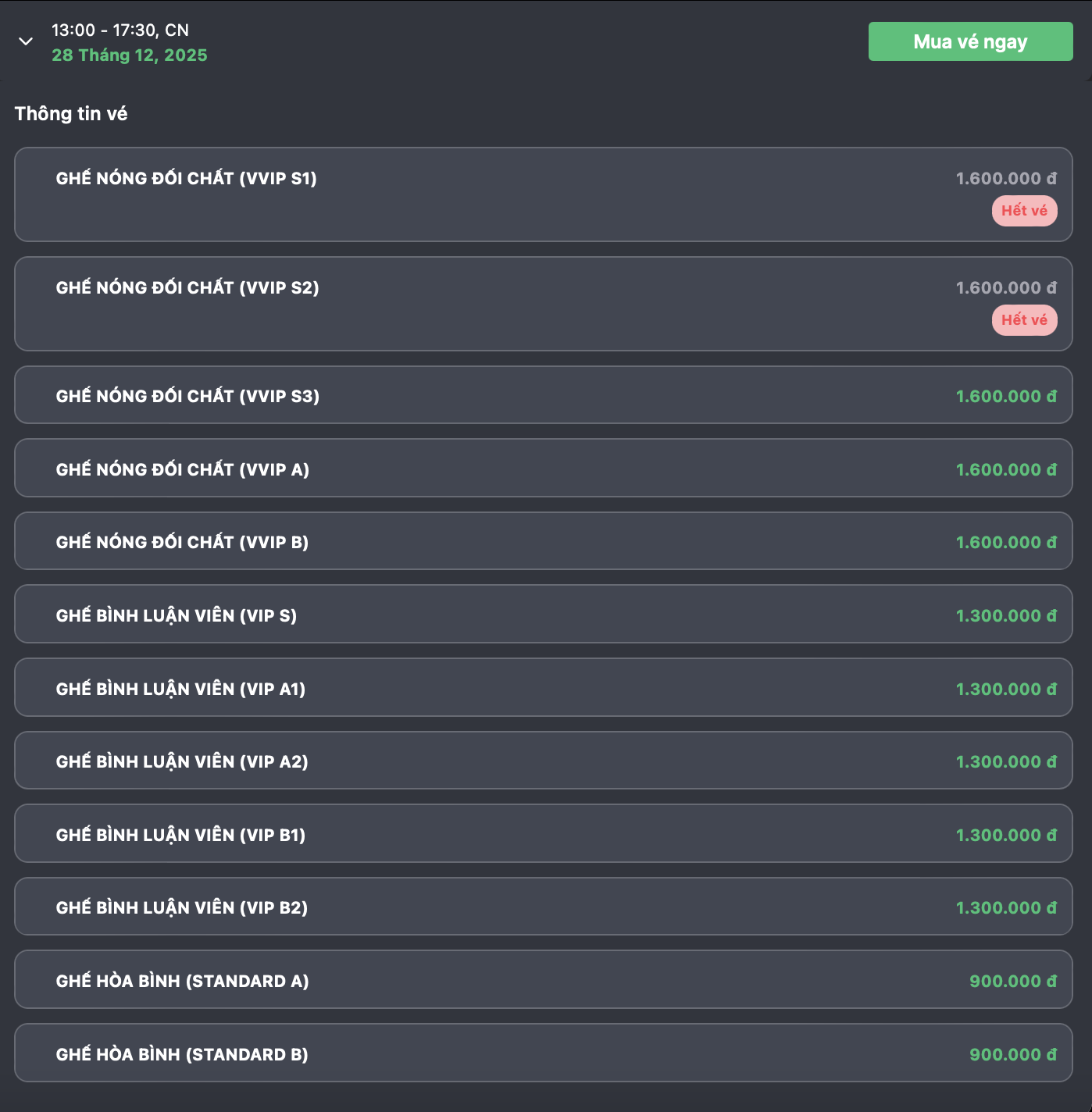Viewport: 1092px width, 1112px height.
Task: Click the 900.000 đ price for Standard A
Action: click(x=1012, y=981)
